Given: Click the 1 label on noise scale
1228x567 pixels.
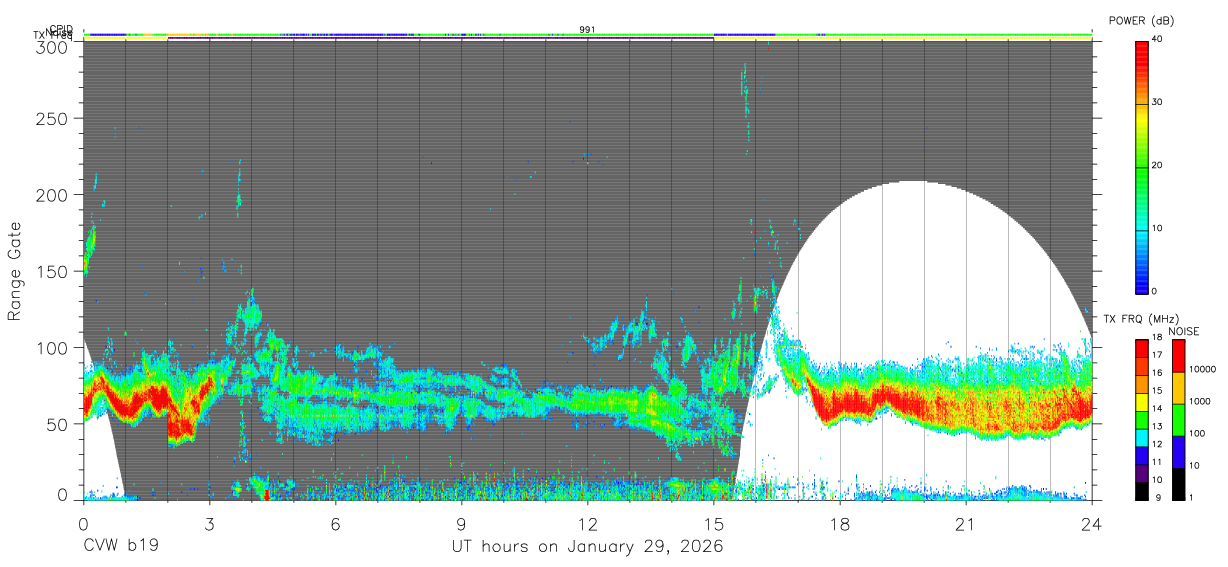Looking at the screenshot, I should pos(1192,497).
